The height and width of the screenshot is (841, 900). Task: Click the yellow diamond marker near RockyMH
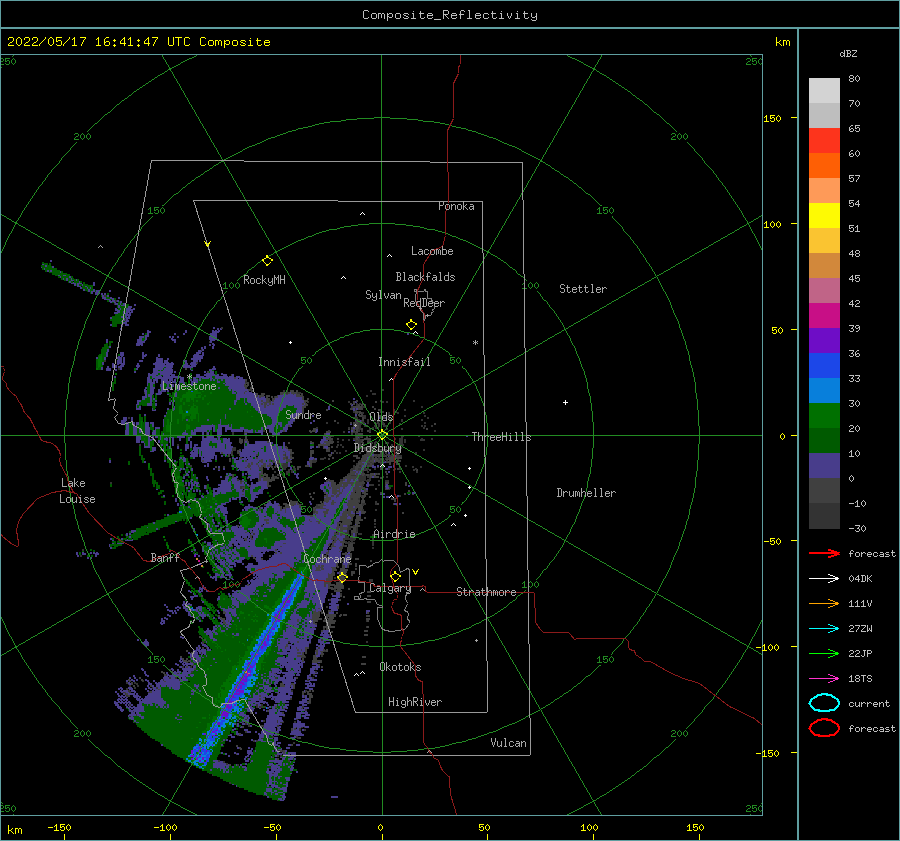267,261
